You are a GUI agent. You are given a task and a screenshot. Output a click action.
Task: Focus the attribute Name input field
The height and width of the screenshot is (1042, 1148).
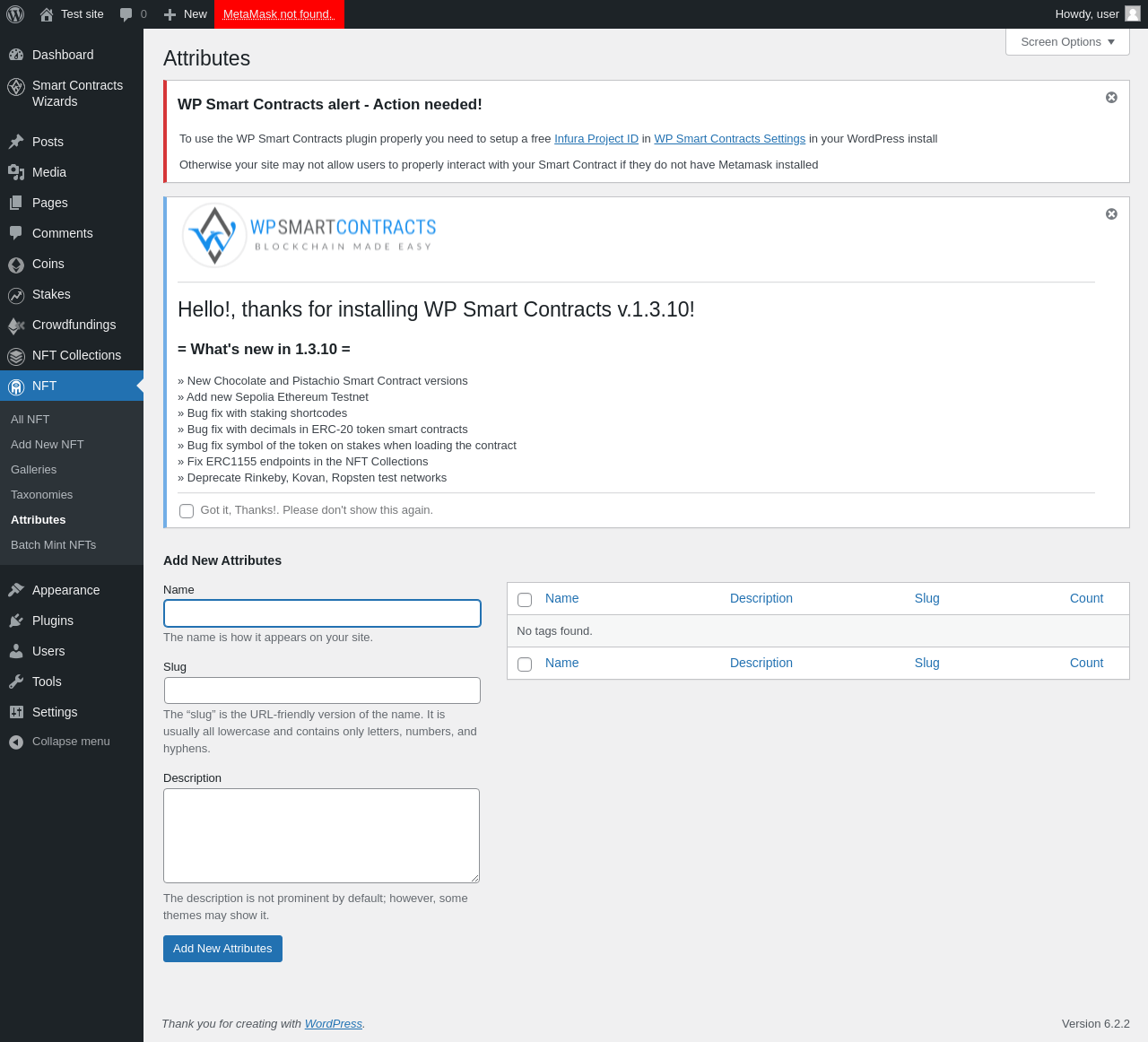[322, 613]
